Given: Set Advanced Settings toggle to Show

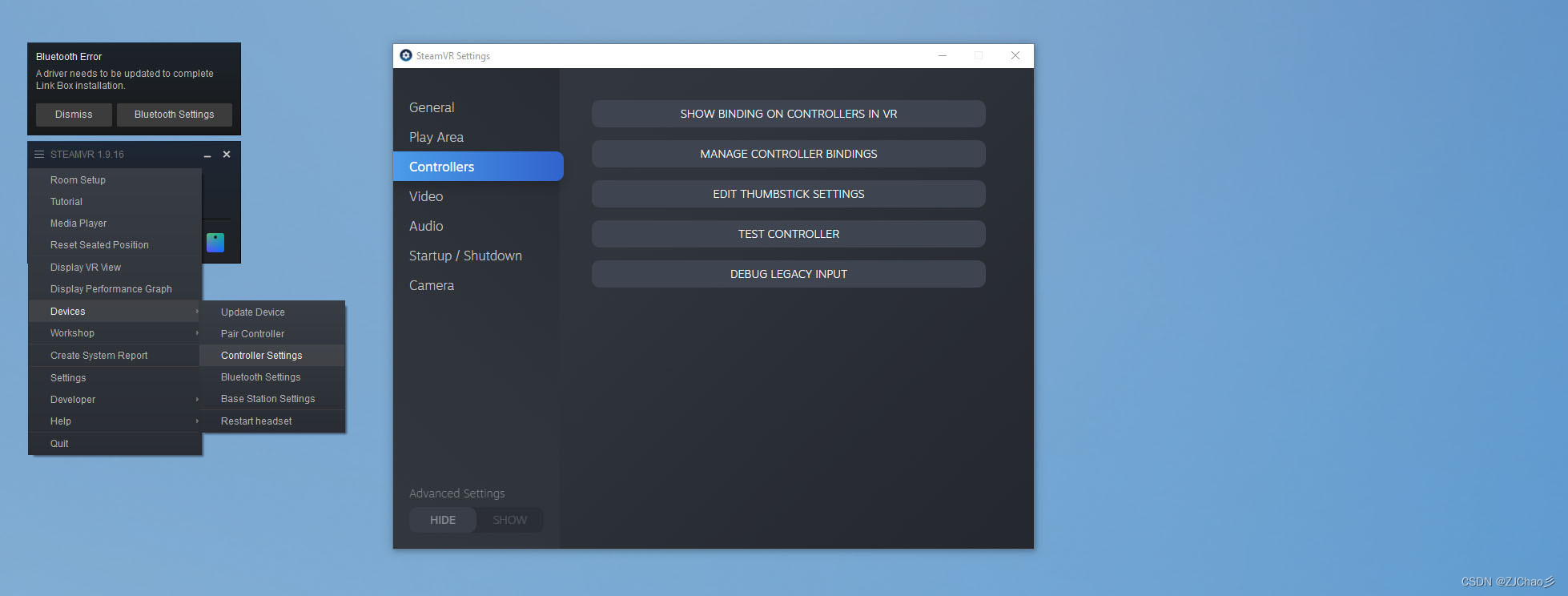Looking at the screenshot, I should coord(509,520).
